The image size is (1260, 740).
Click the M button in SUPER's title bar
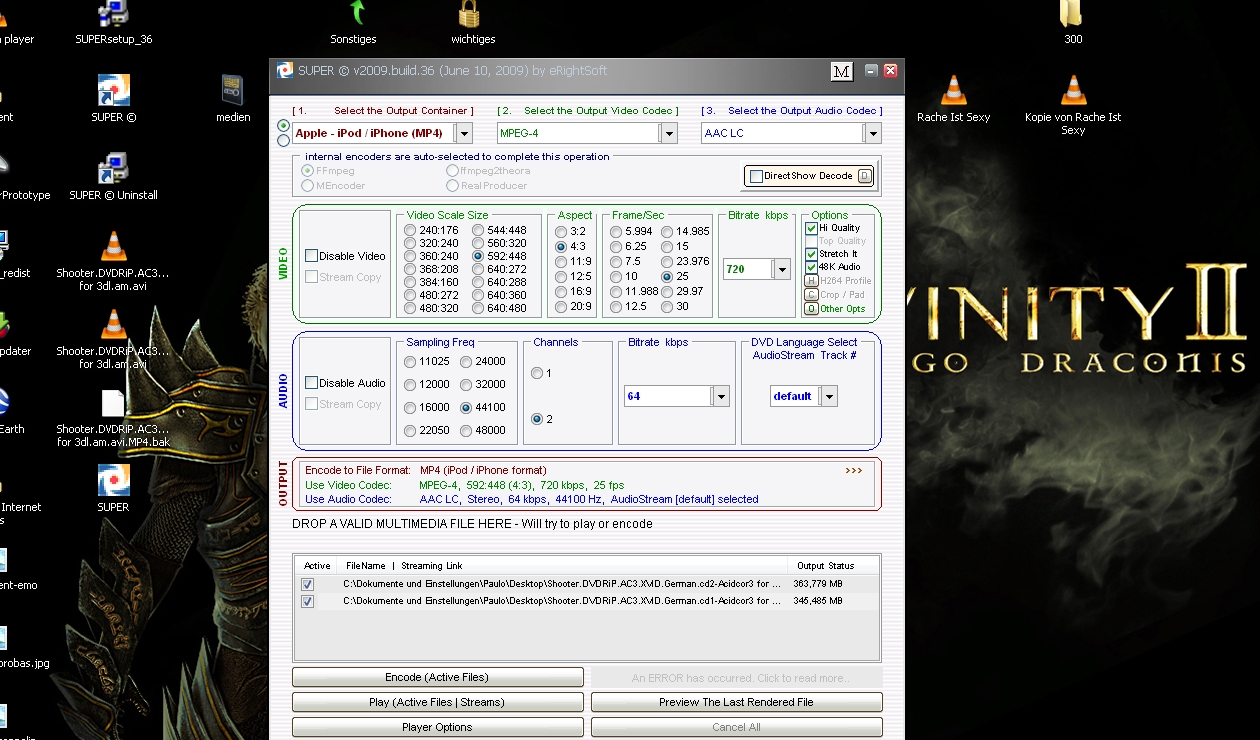841,71
